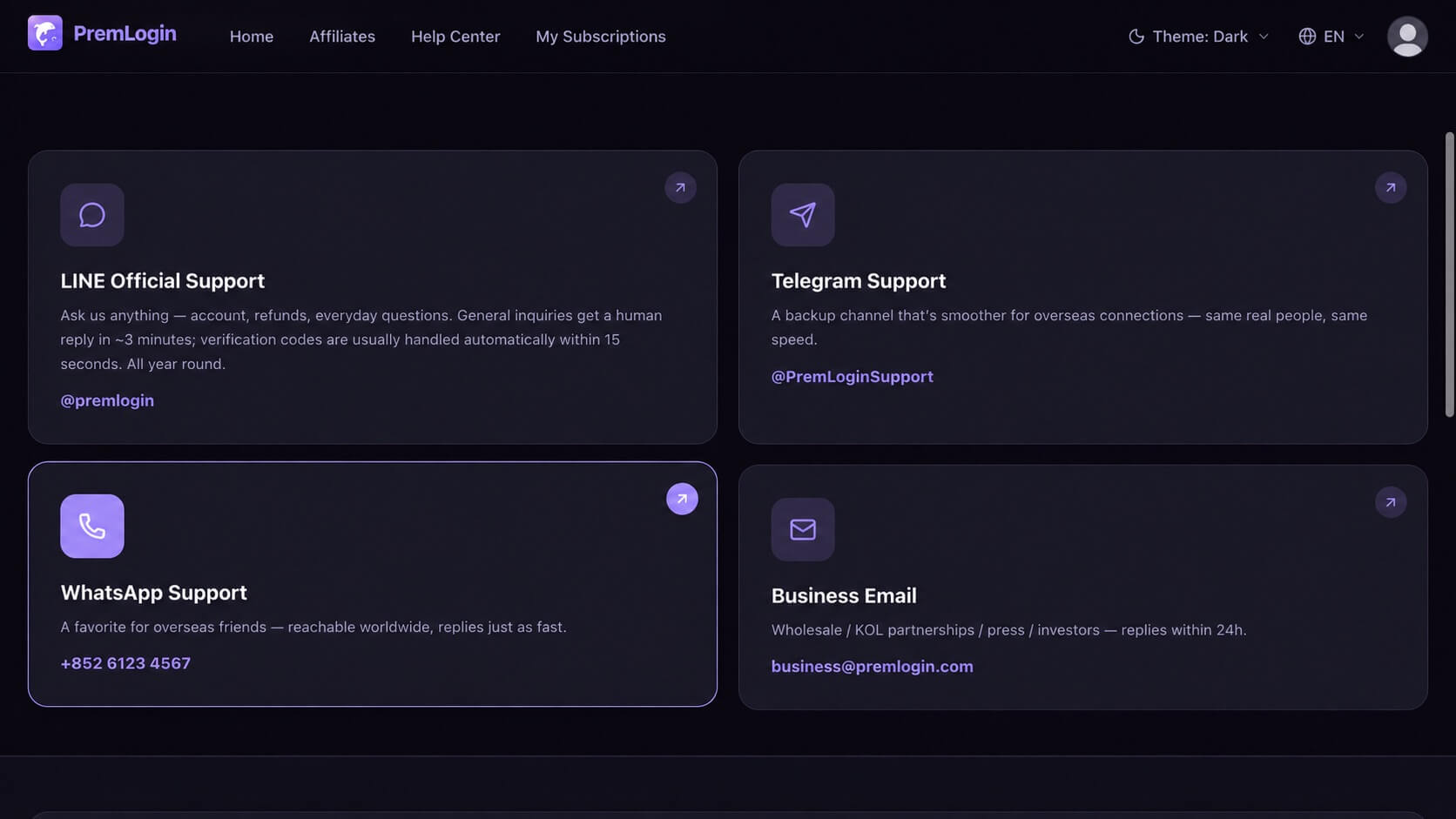The height and width of the screenshot is (819, 1456).
Task: Go to the Home page
Action: (252, 37)
